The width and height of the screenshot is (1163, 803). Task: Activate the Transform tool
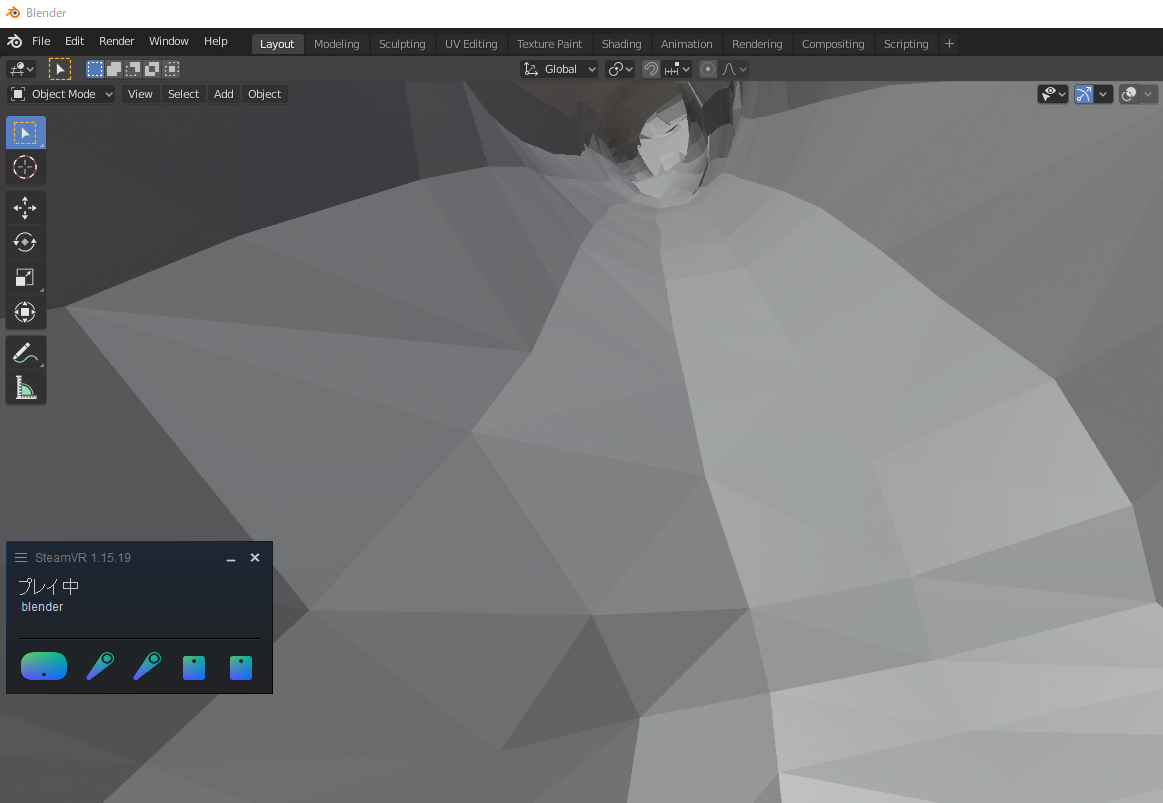tap(25, 312)
